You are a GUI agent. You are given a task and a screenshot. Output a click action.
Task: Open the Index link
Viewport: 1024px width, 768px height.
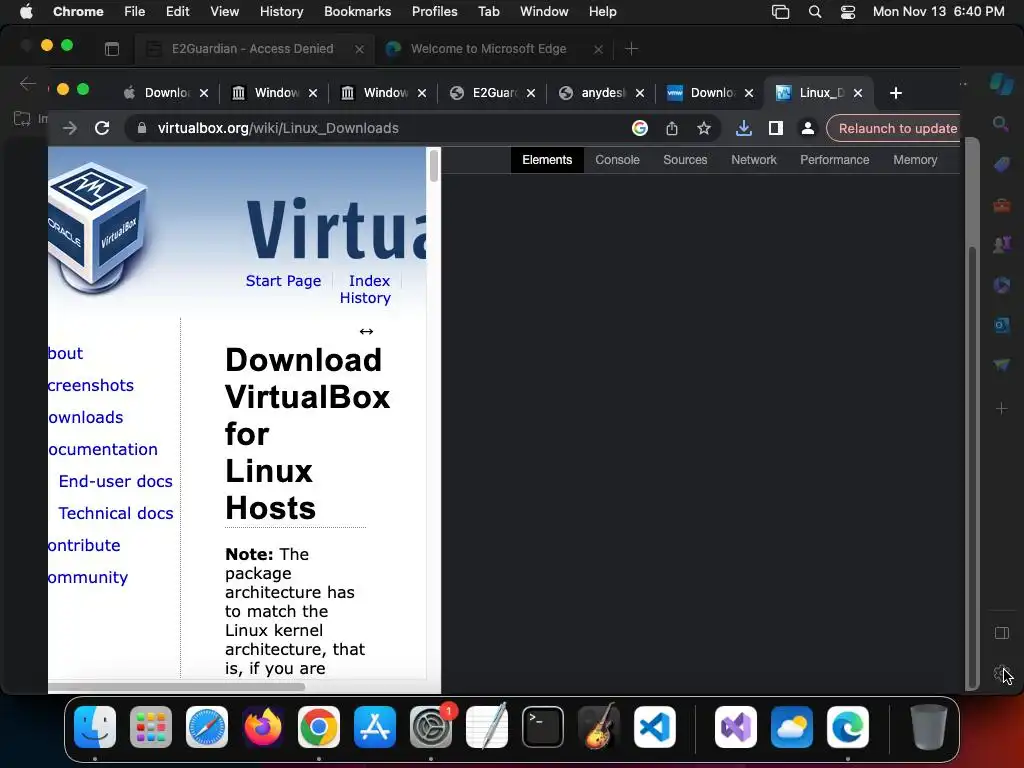369,281
